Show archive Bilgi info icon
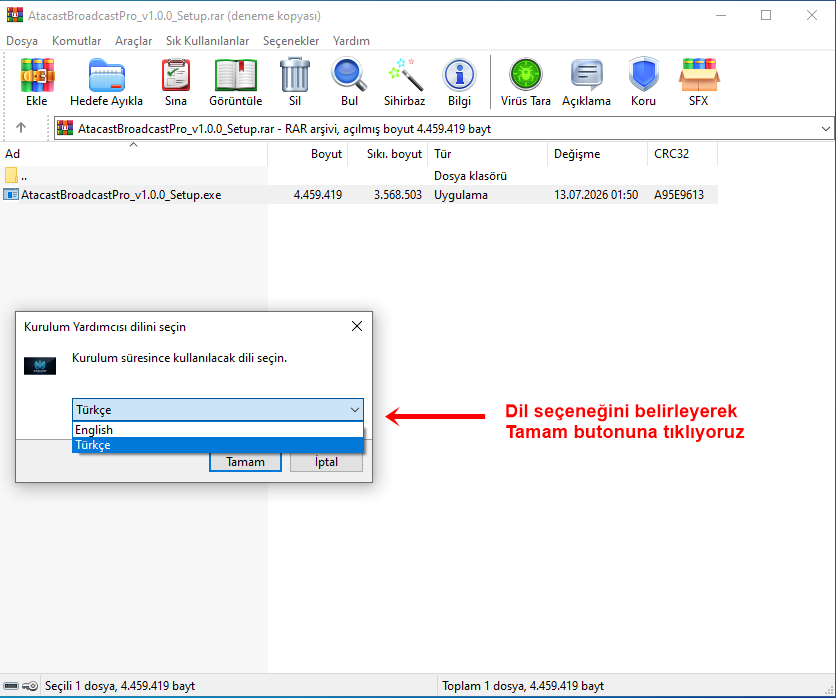 pos(459,75)
